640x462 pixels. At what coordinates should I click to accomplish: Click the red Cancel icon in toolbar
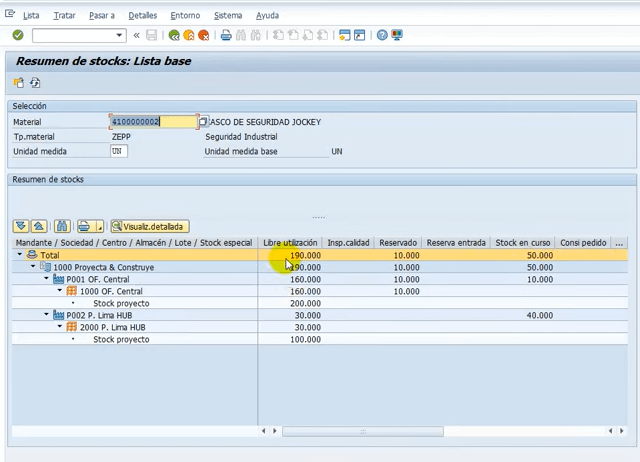click(x=203, y=35)
